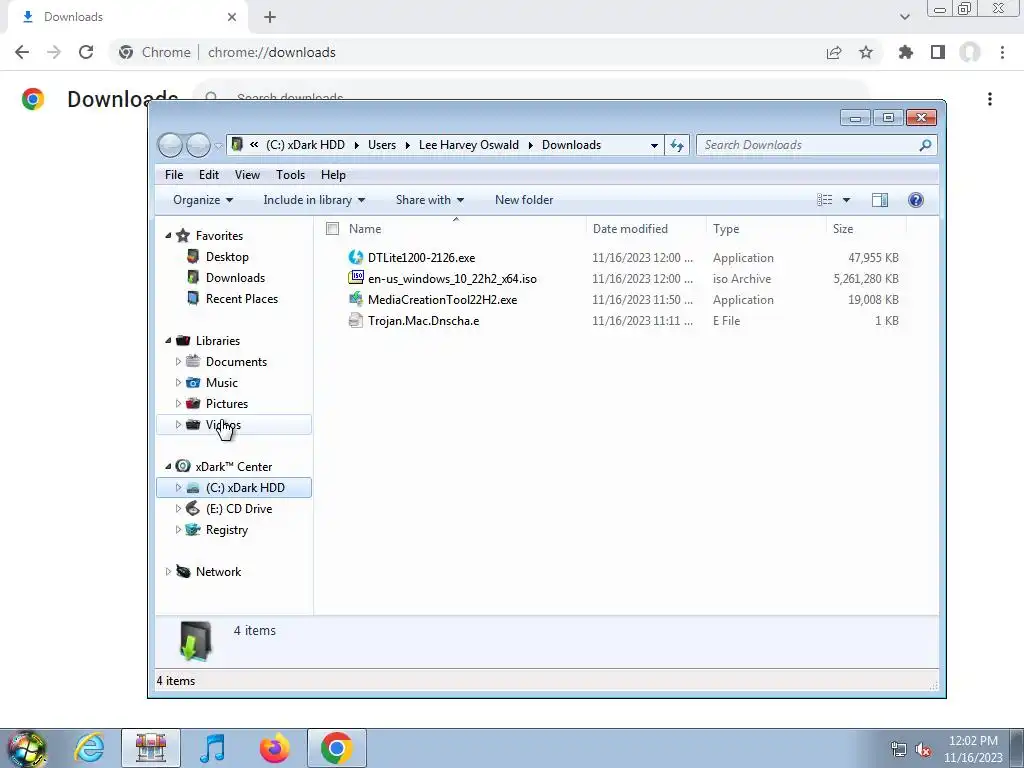Open a new Chrome tab
Image resolution: width=1024 pixels, height=768 pixels.
270,17
